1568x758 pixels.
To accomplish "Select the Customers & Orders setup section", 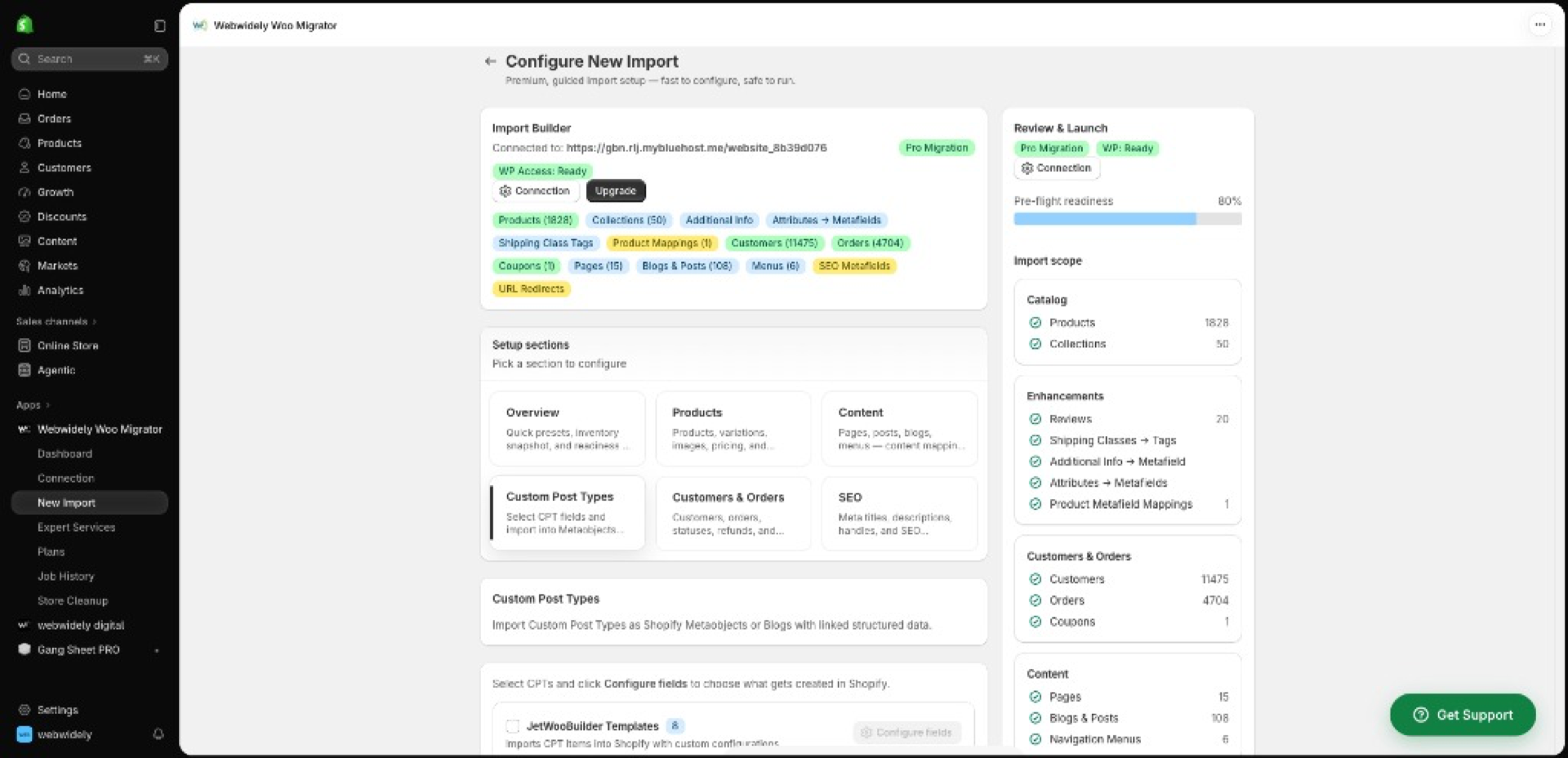I will coord(733,513).
